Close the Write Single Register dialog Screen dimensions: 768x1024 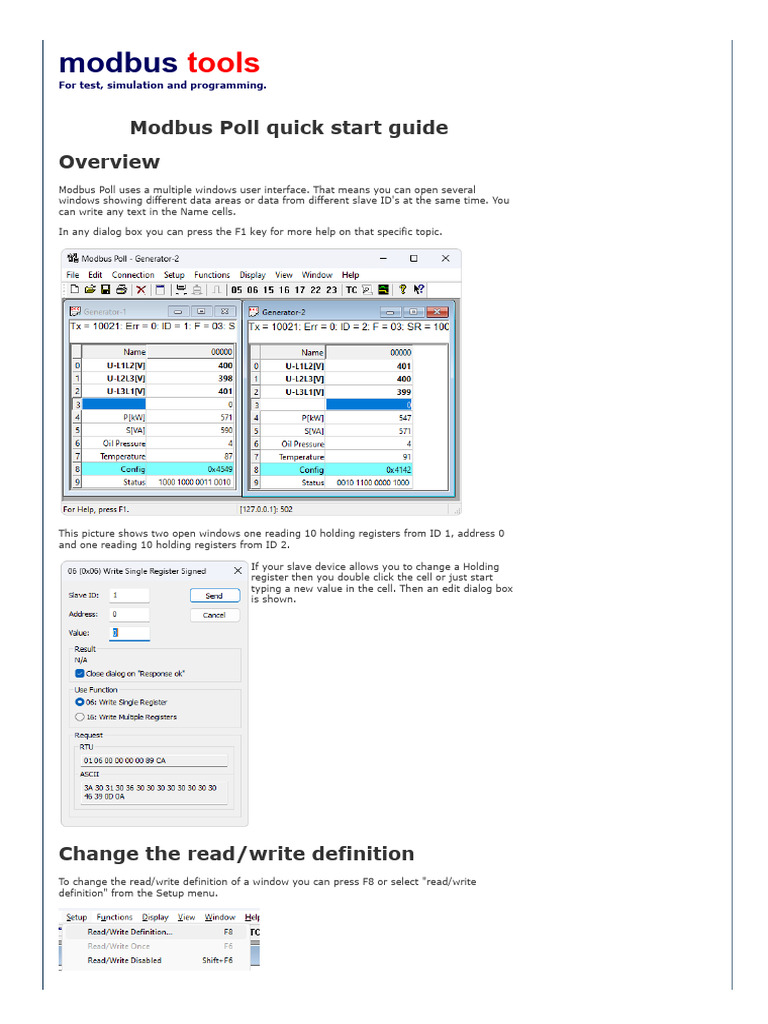tap(238, 571)
